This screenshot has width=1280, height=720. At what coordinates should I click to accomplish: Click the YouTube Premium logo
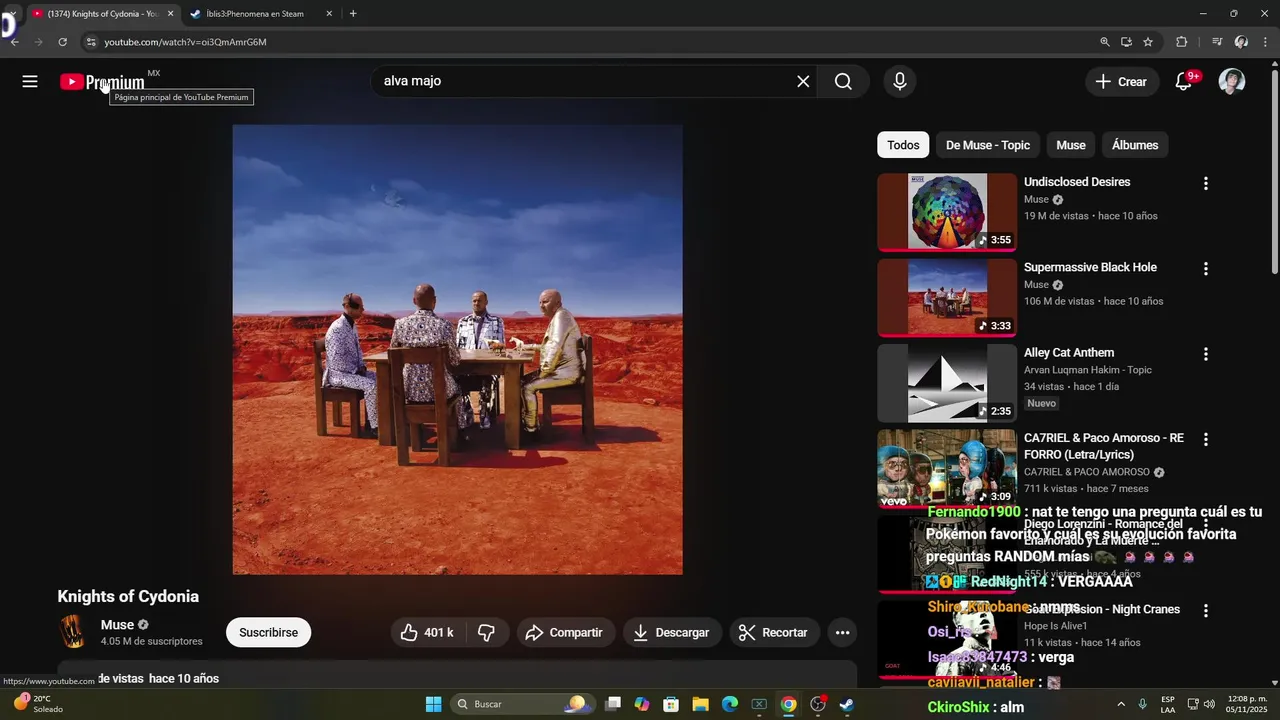(x=102, y=82)
